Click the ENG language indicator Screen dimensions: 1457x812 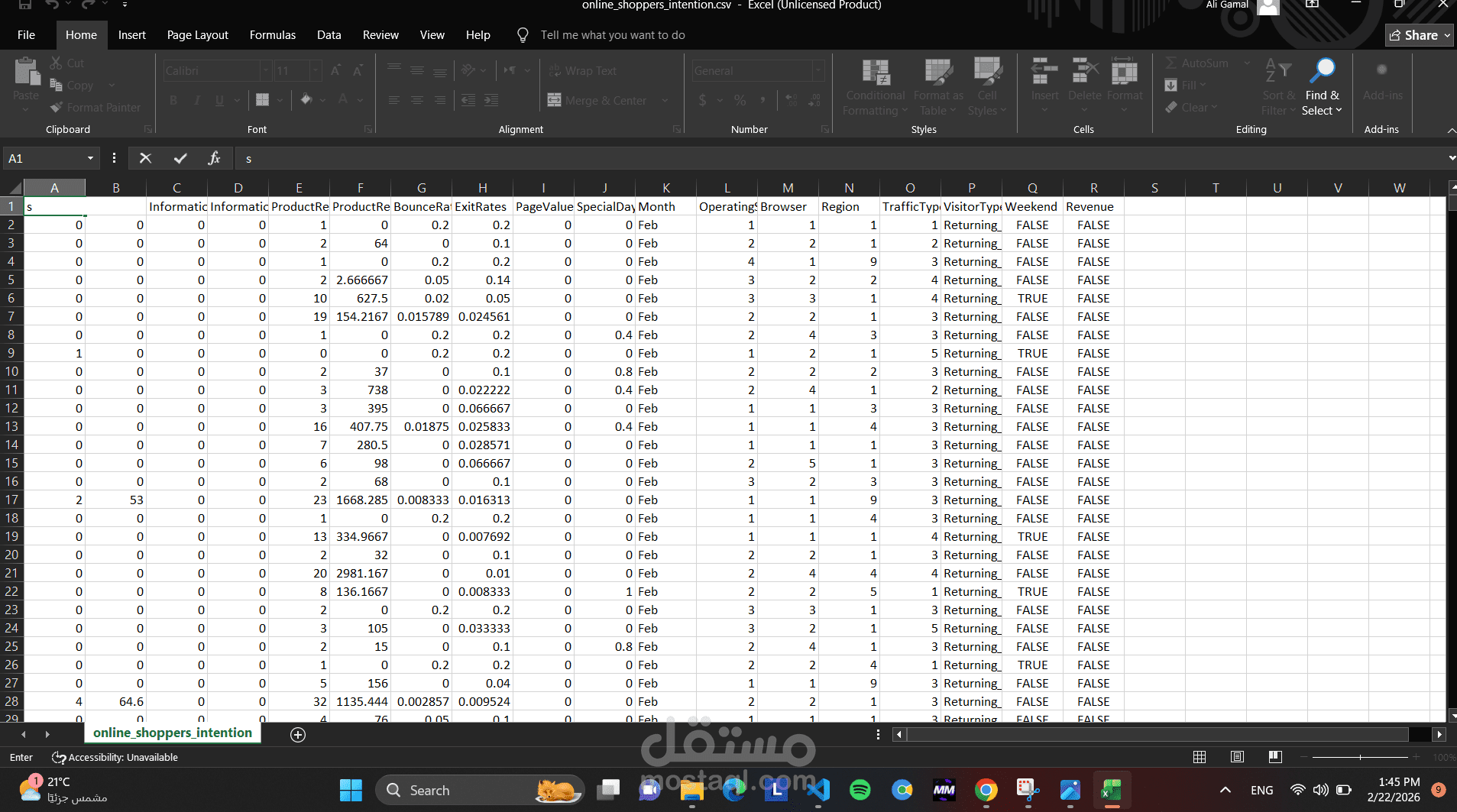pyautogui.click(x=1262, y=790)
